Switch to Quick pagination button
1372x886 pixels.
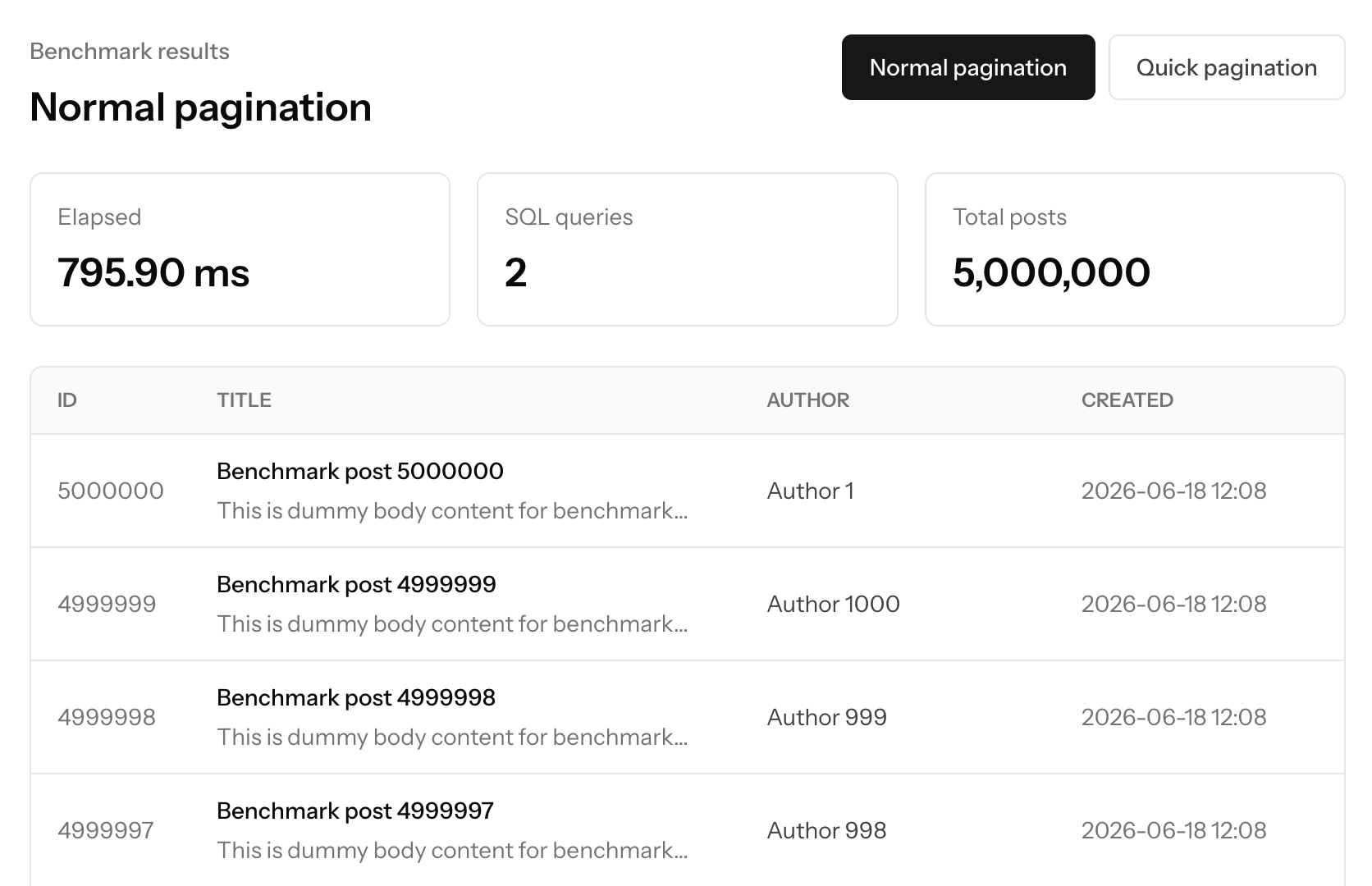(x=1227, y=67)
